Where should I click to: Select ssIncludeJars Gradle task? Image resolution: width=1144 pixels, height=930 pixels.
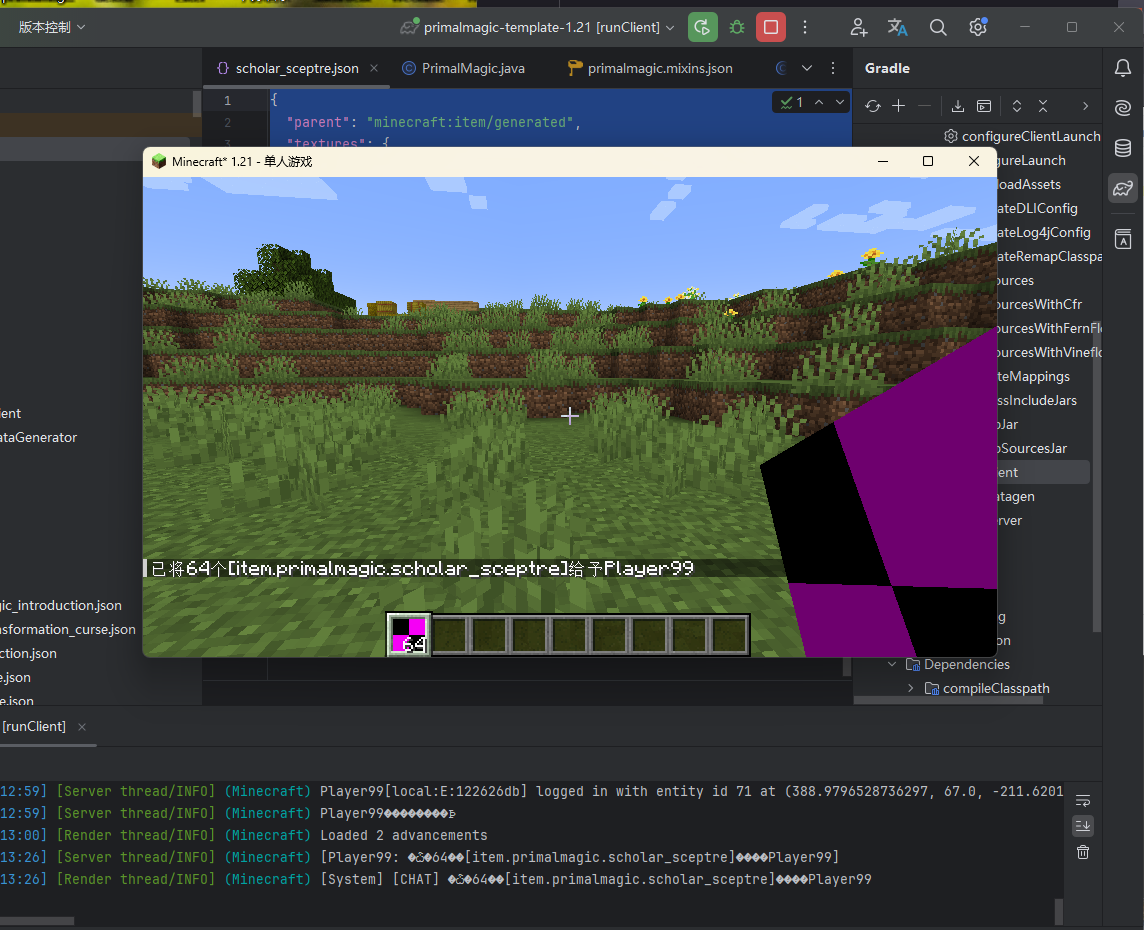1037,401
